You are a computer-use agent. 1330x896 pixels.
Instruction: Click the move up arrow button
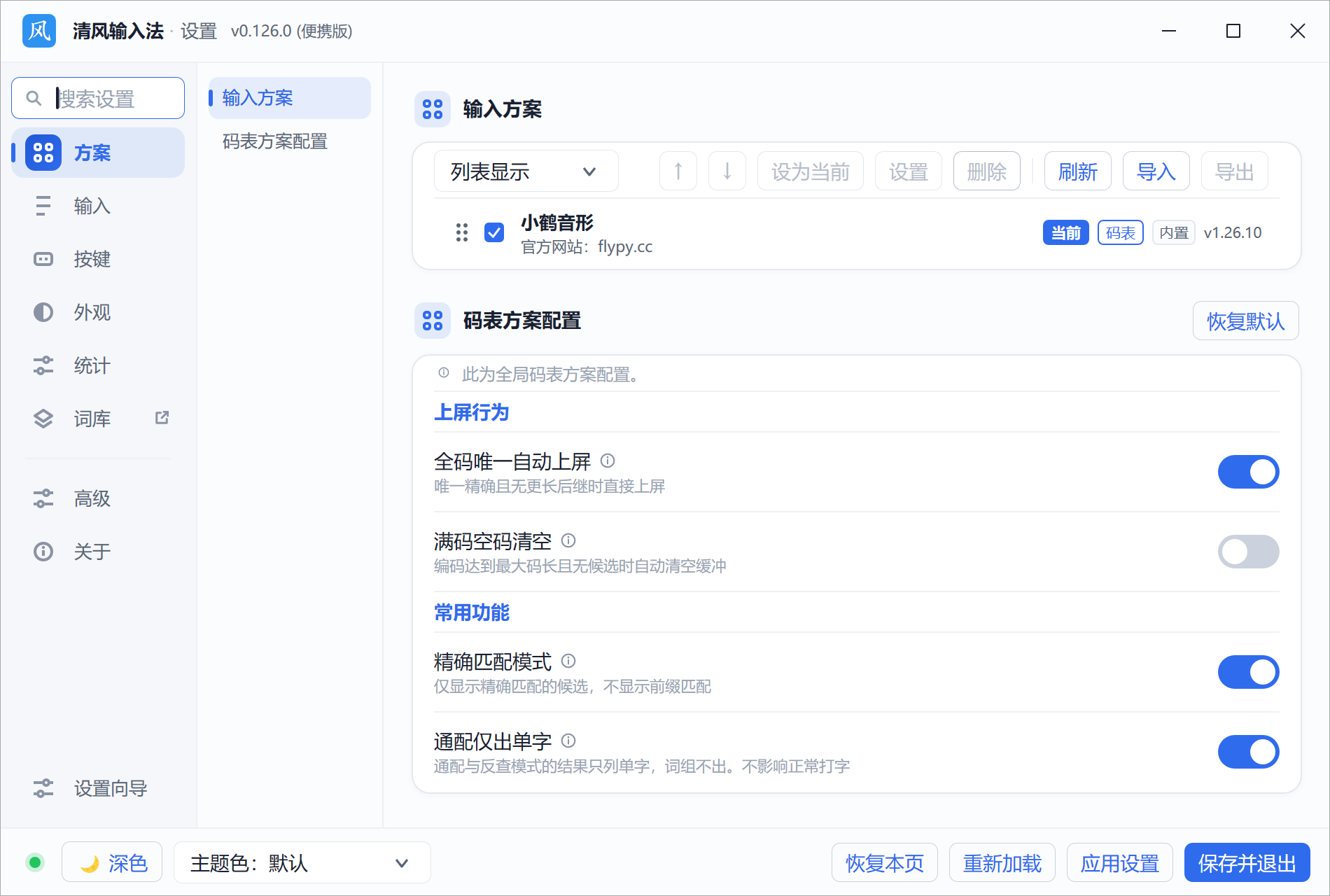point(678,171)
